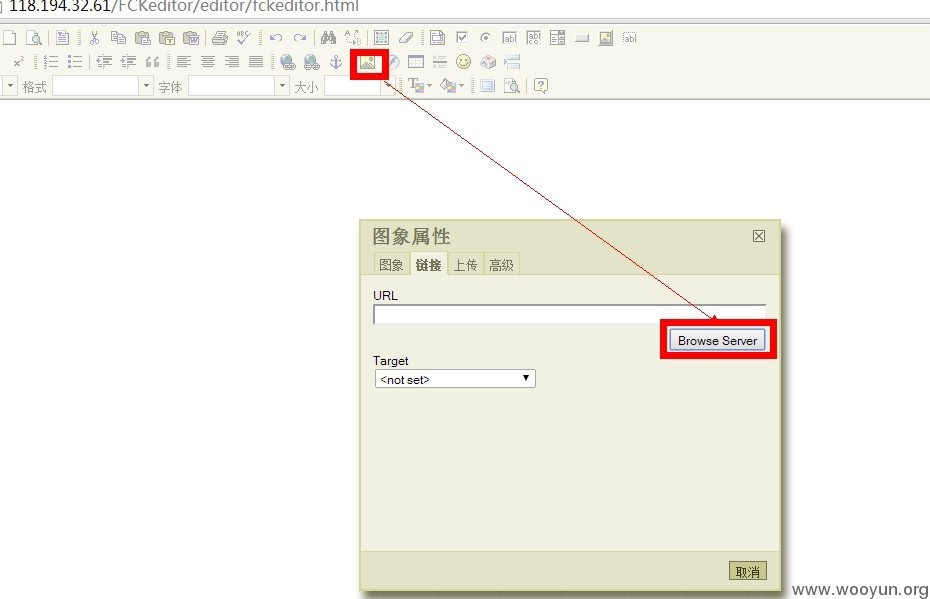Viewport: 930px width, 599px height.
Task: Click Paste from Word icon
Action: tap(191, 38)
